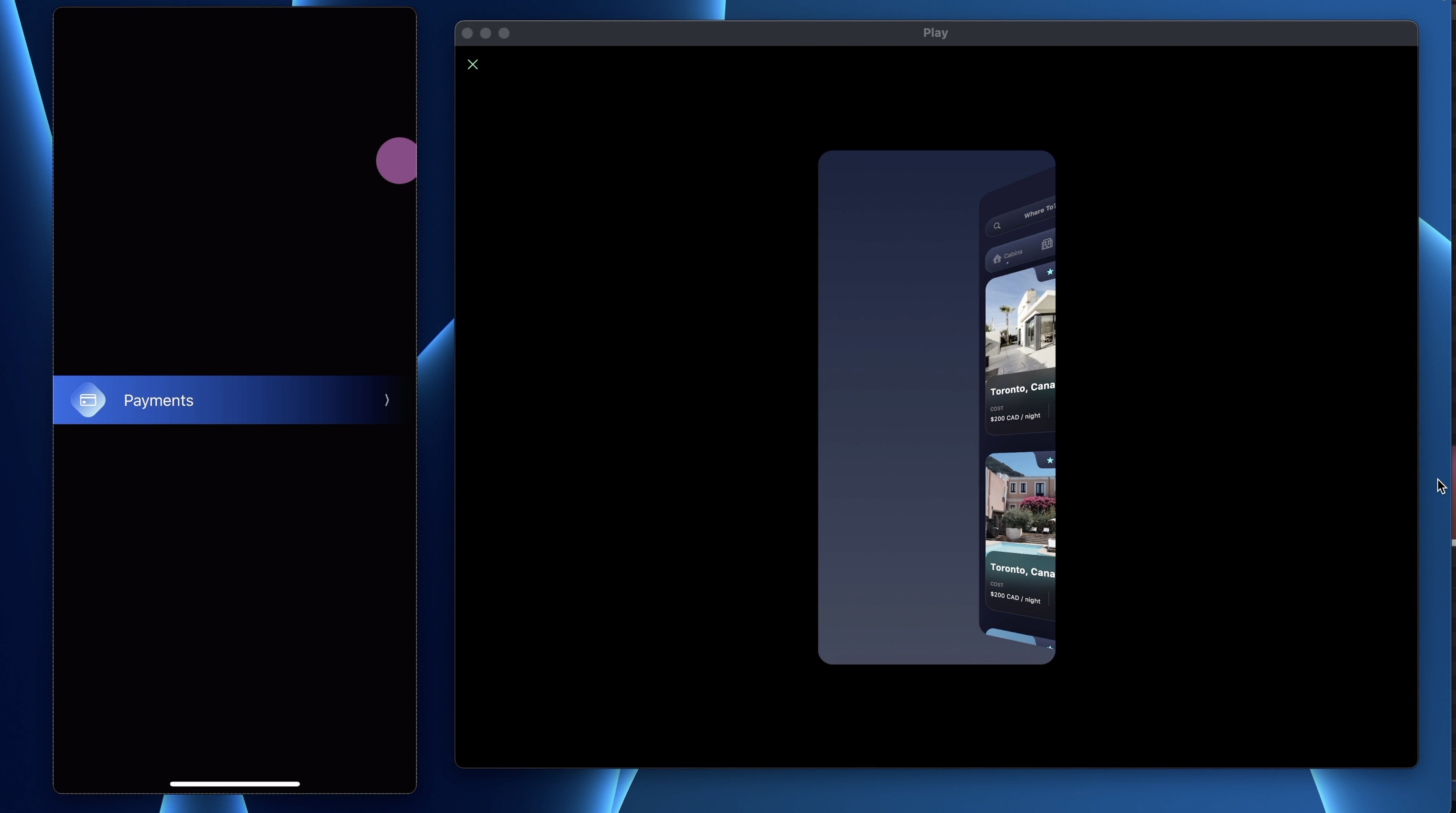This screenshot has height=813, width=1456.
Task: Select the Cabins category tab label
Action: (1013, 253)
